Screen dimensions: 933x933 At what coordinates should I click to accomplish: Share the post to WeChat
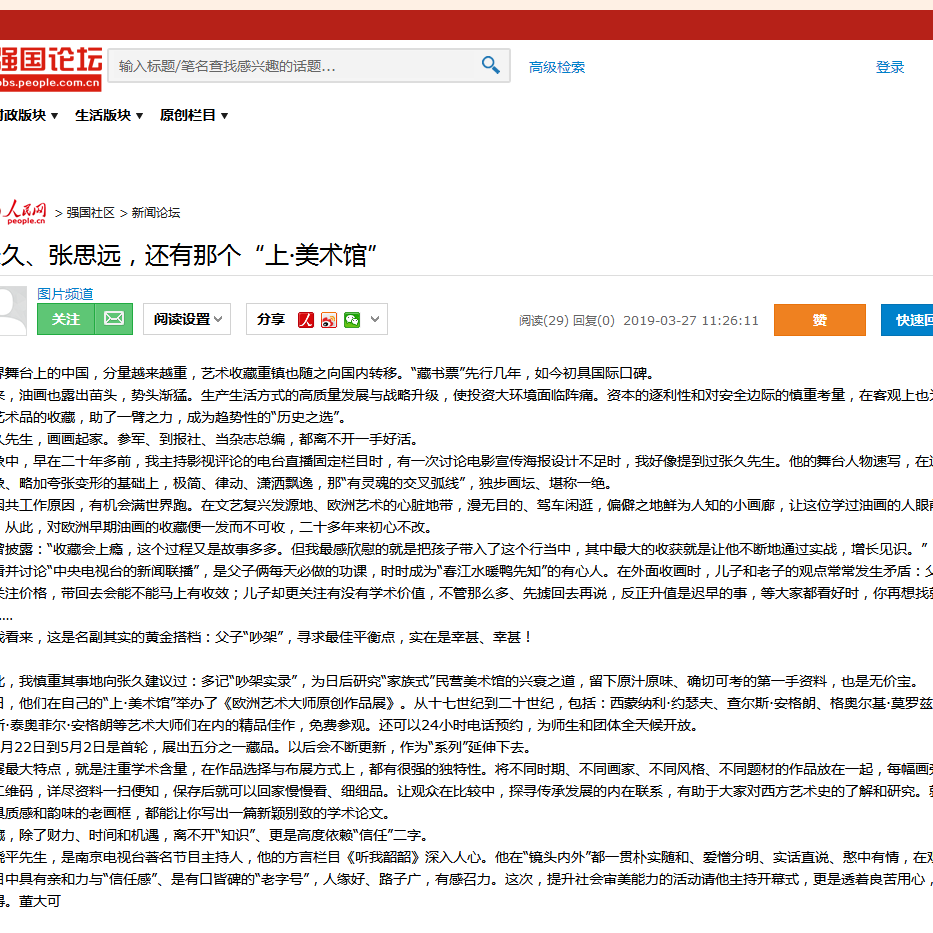click(x=352, y=320)
